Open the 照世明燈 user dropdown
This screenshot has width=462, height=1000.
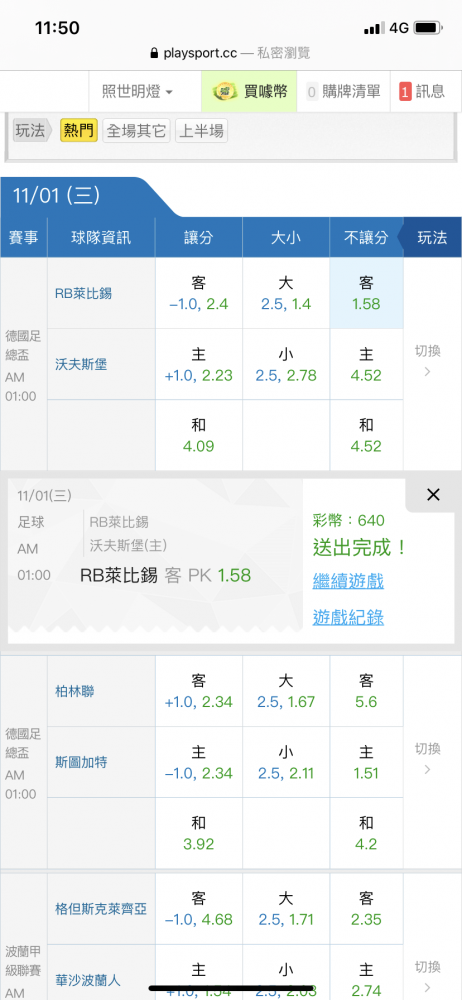pyautogui.click(x=137, y=91)
